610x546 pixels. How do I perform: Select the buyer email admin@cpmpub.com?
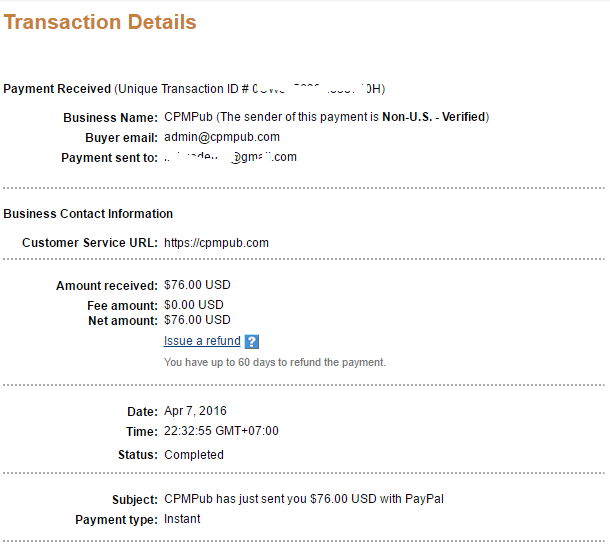[x=222, y=137]
